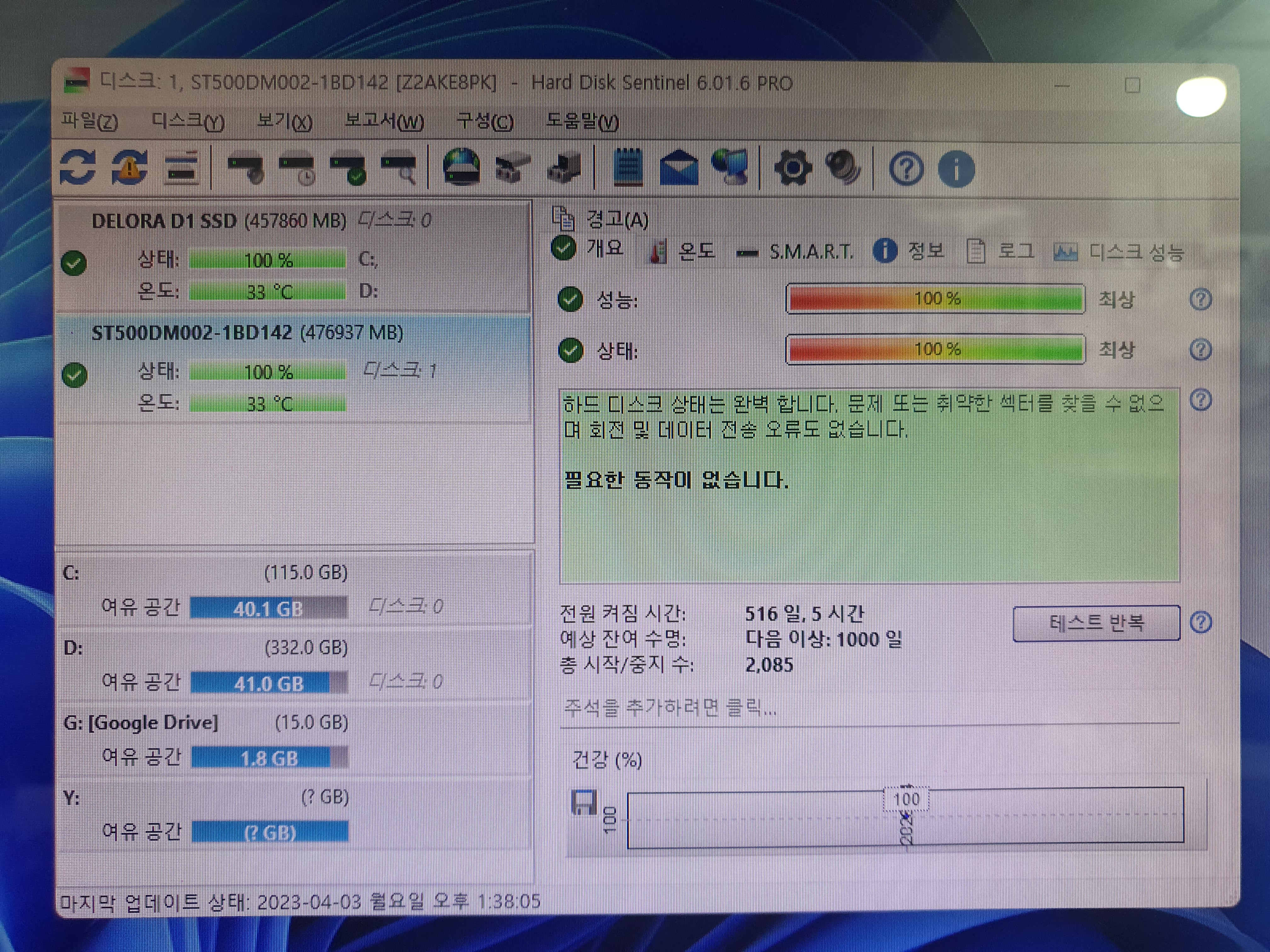Image resolution: width=1270 pixels, height=952 pixels.
Task: Switch to the 온도 tab
Action: 695,251
